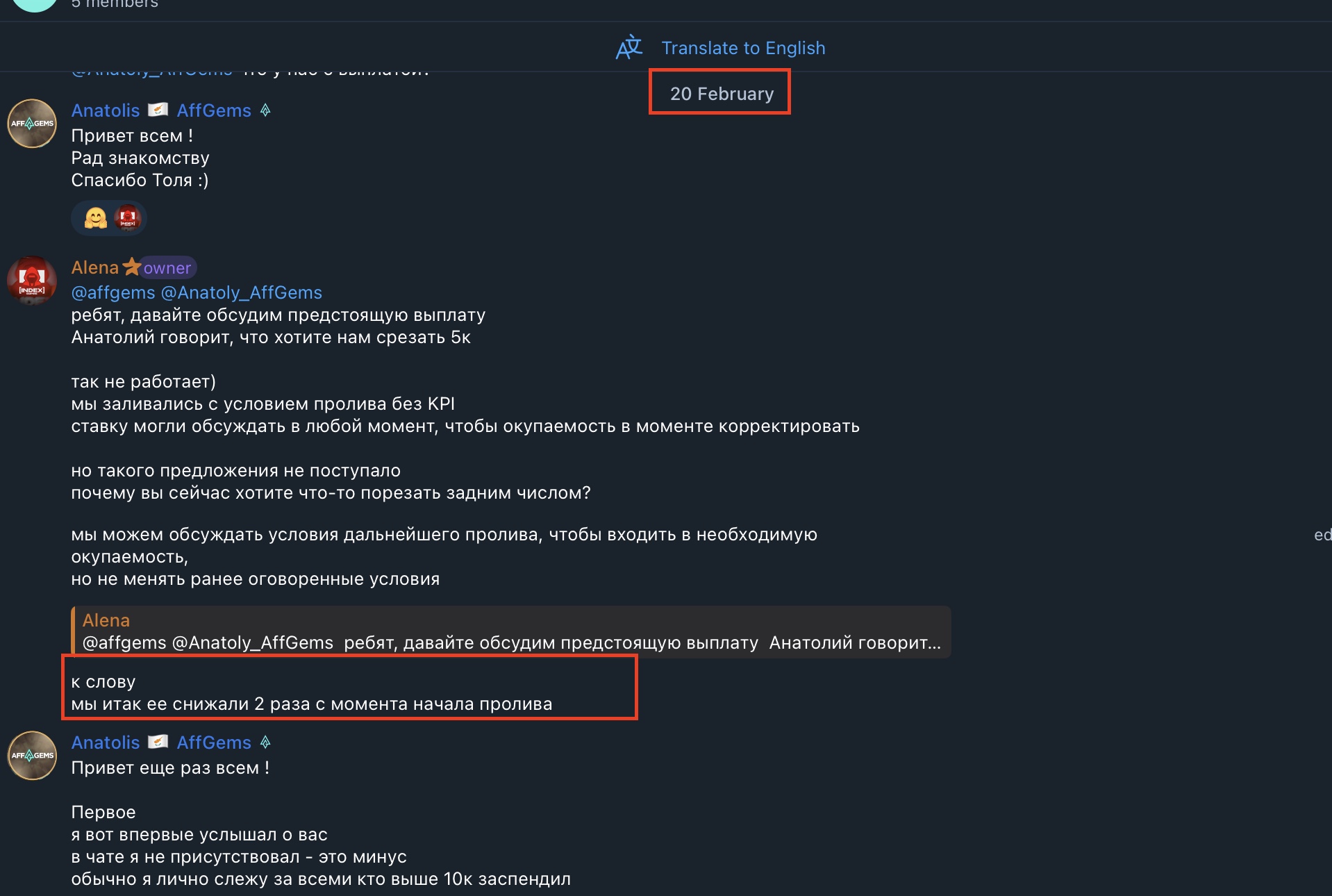Open Anatolis avatar beside "Привет еще раз всем"
The image size is (1332, 896).
(x=32, y=756)
